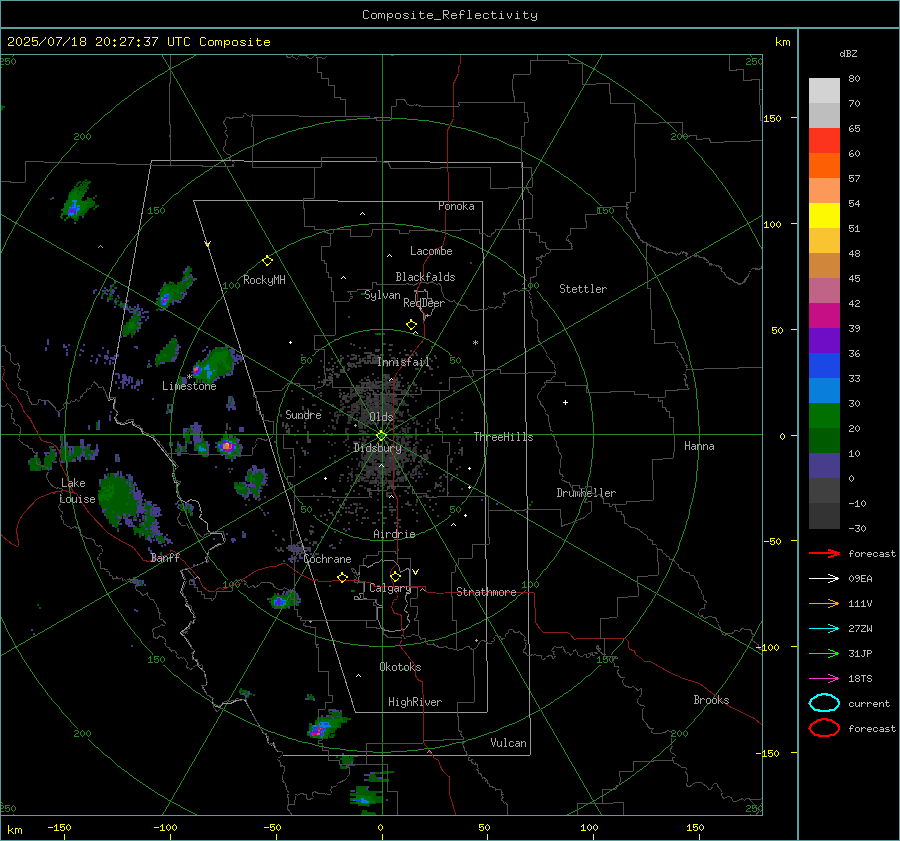This screenshot has width=900, height=841.
Task: Click the Ponoka city label
Action: tap(456, 206)
